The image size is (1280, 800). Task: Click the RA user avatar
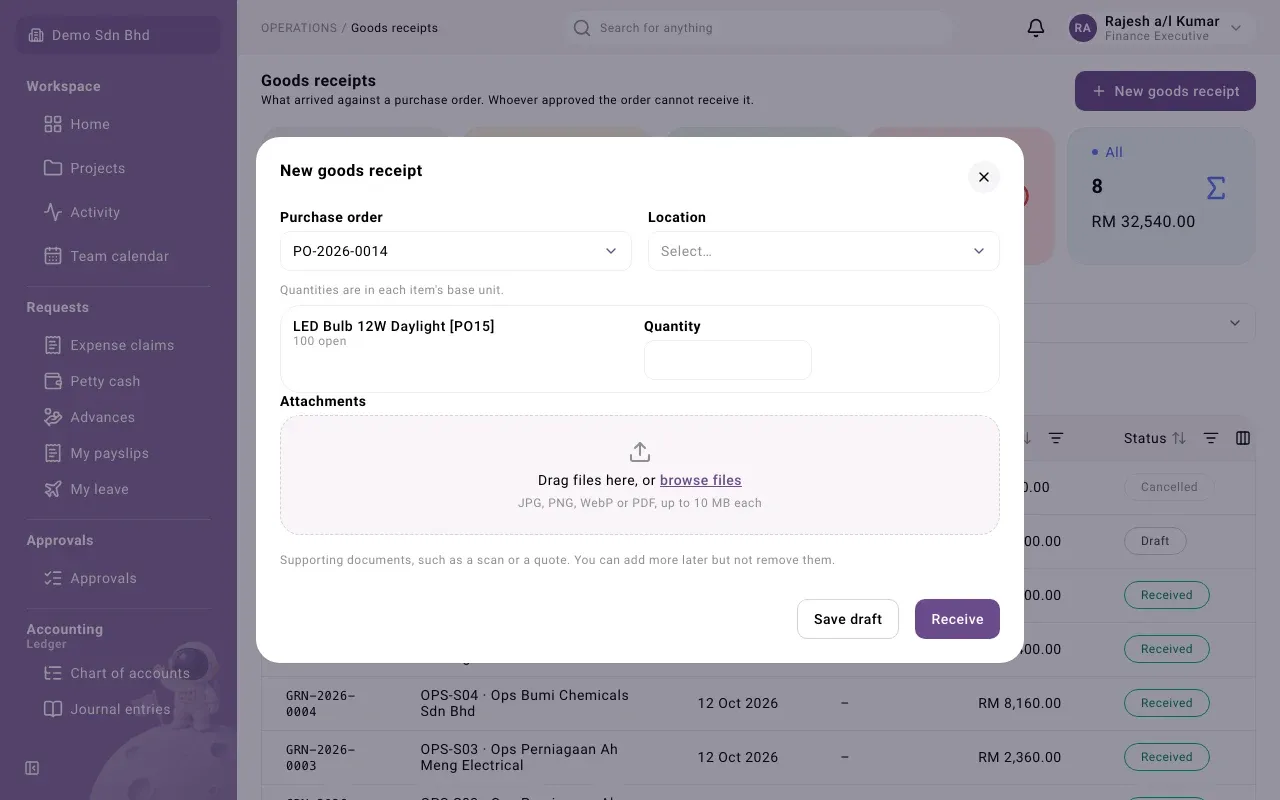point(1083,28)
